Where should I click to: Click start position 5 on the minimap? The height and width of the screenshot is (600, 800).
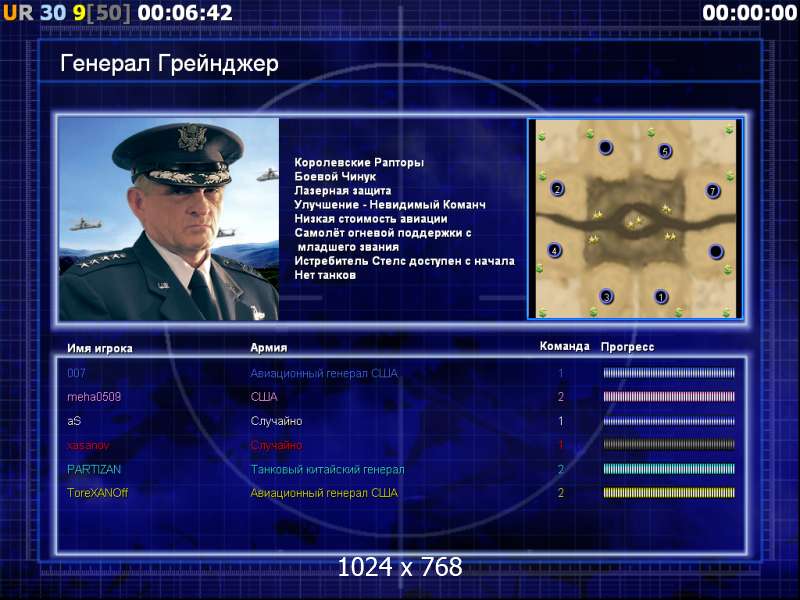coord(665,151)
